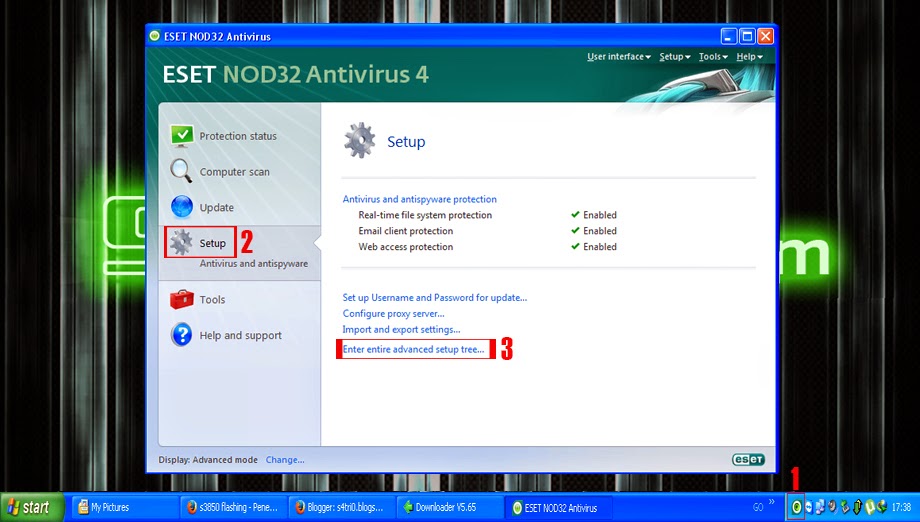This screenshot has height=522, width=920.
Task: Click Real-time file system protection text
Action: coord(425,215)
